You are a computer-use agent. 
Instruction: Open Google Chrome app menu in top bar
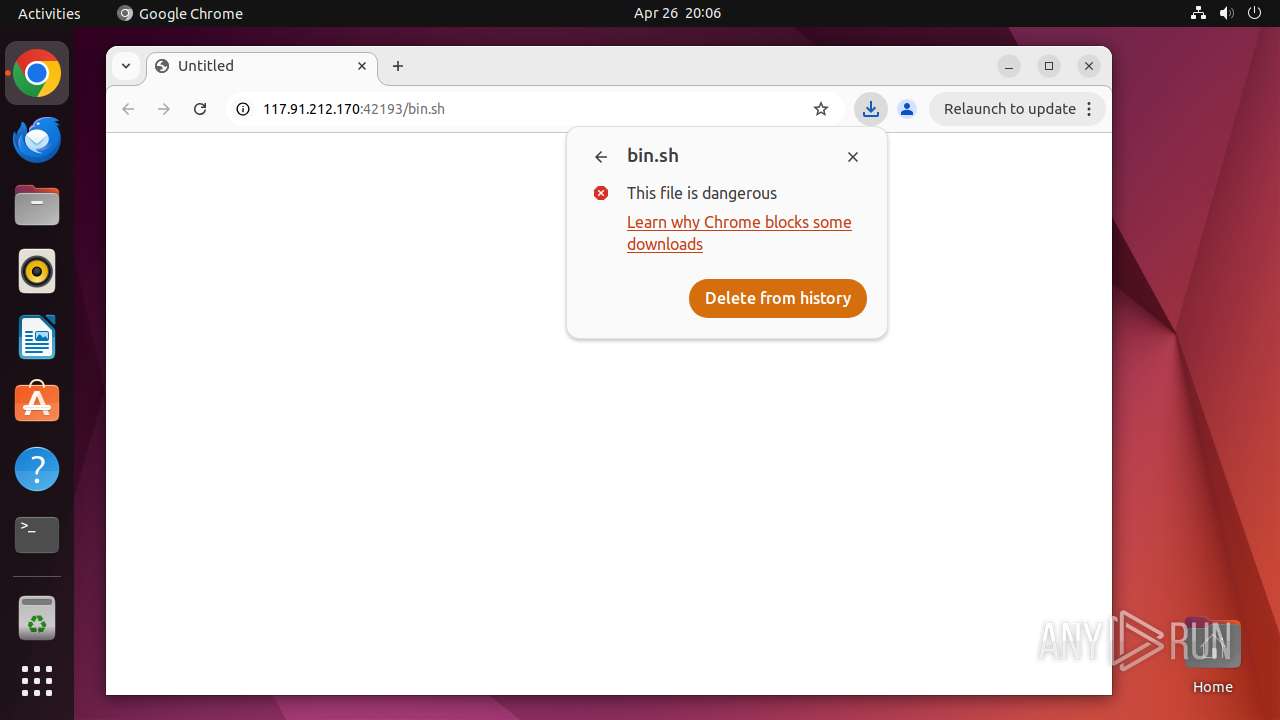click(x=180, y=13)
